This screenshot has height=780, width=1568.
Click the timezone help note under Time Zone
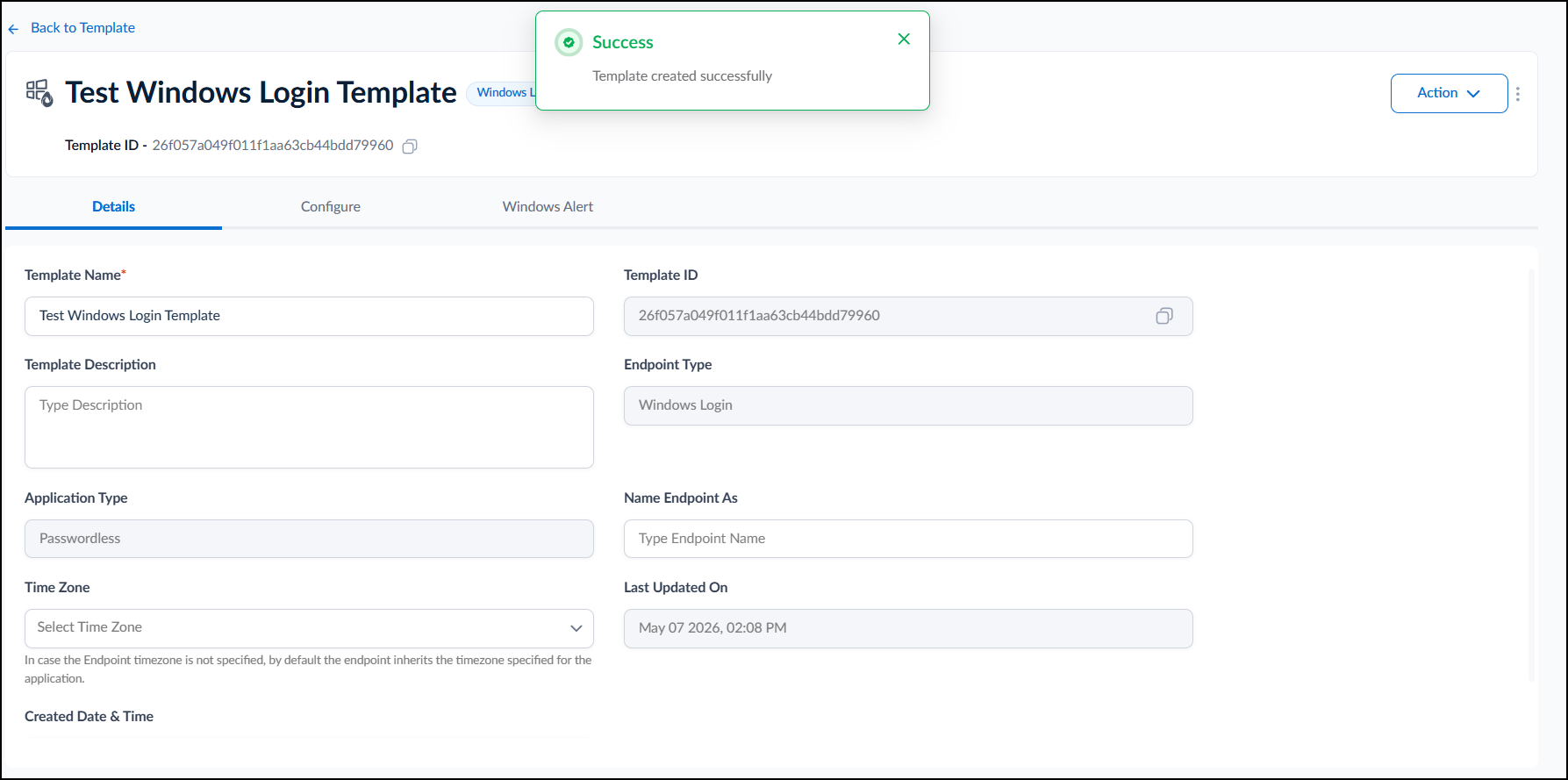(x=308, y=669)
